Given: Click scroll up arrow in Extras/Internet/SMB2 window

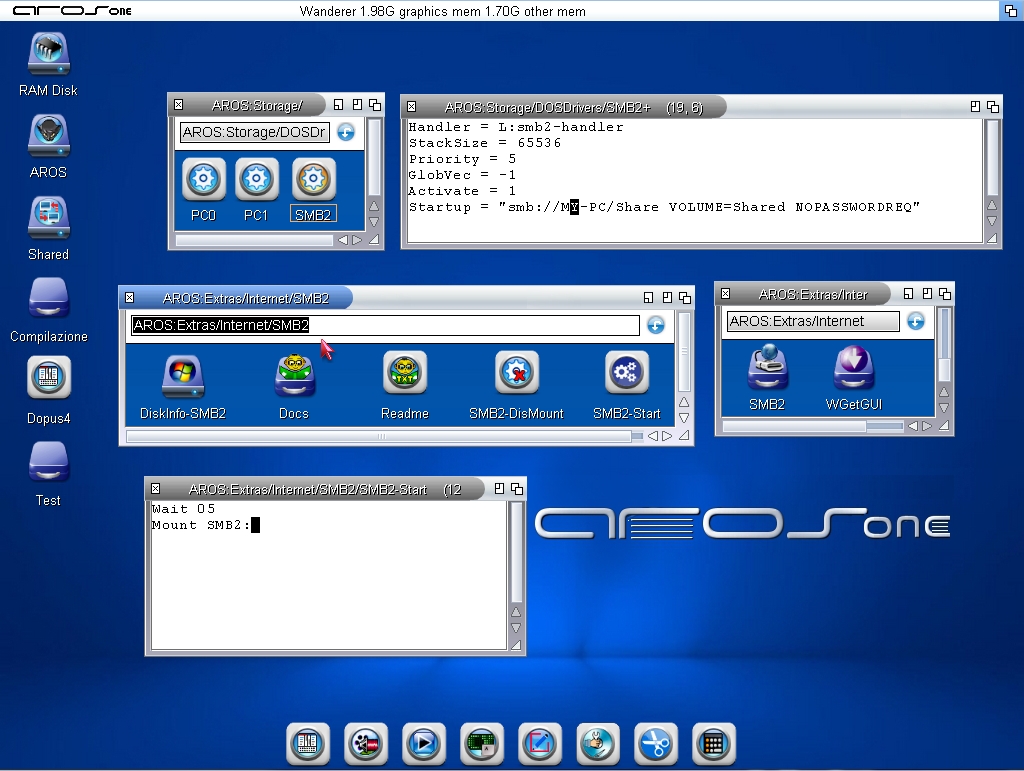Looking at the screenshot, I should (x=684, y=402).
